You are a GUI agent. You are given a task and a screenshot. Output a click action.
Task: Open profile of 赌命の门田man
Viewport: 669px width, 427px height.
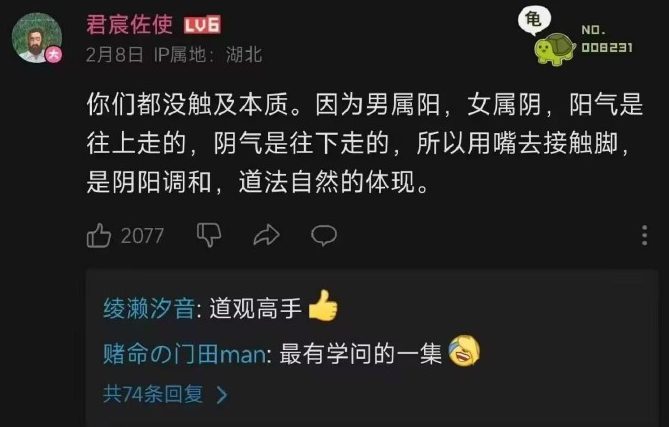point(185,354)
